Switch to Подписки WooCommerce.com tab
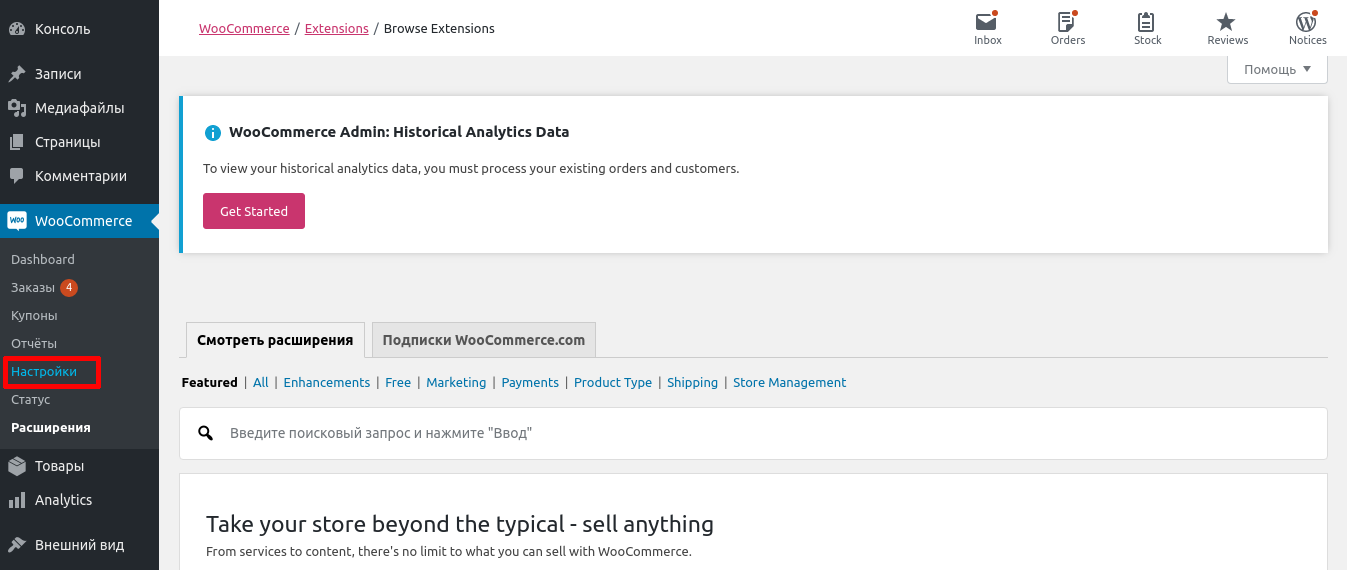Screen dimensions: 1347x570 (483, 340)
